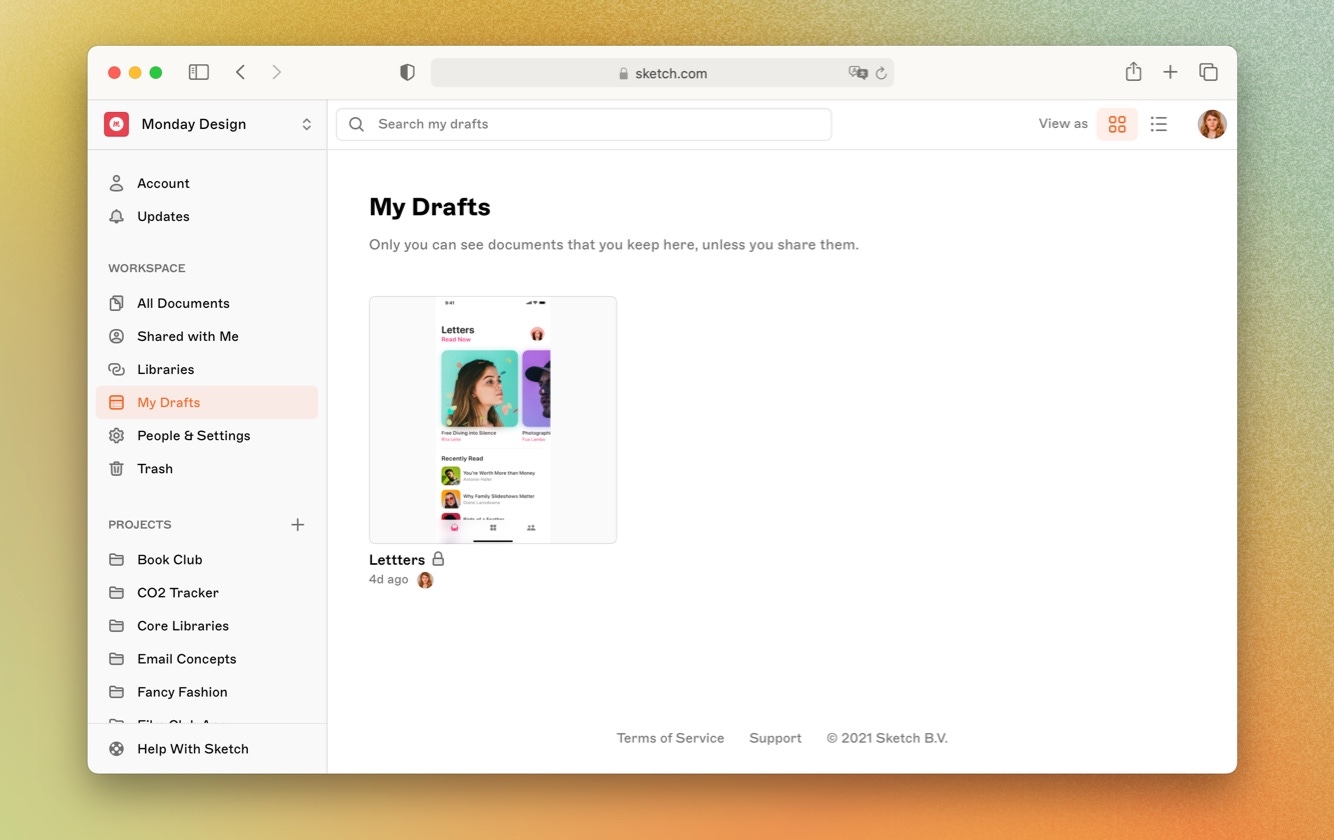Click the People & Settings gear icon
The image size is (1334, 840).
(116, 435)
